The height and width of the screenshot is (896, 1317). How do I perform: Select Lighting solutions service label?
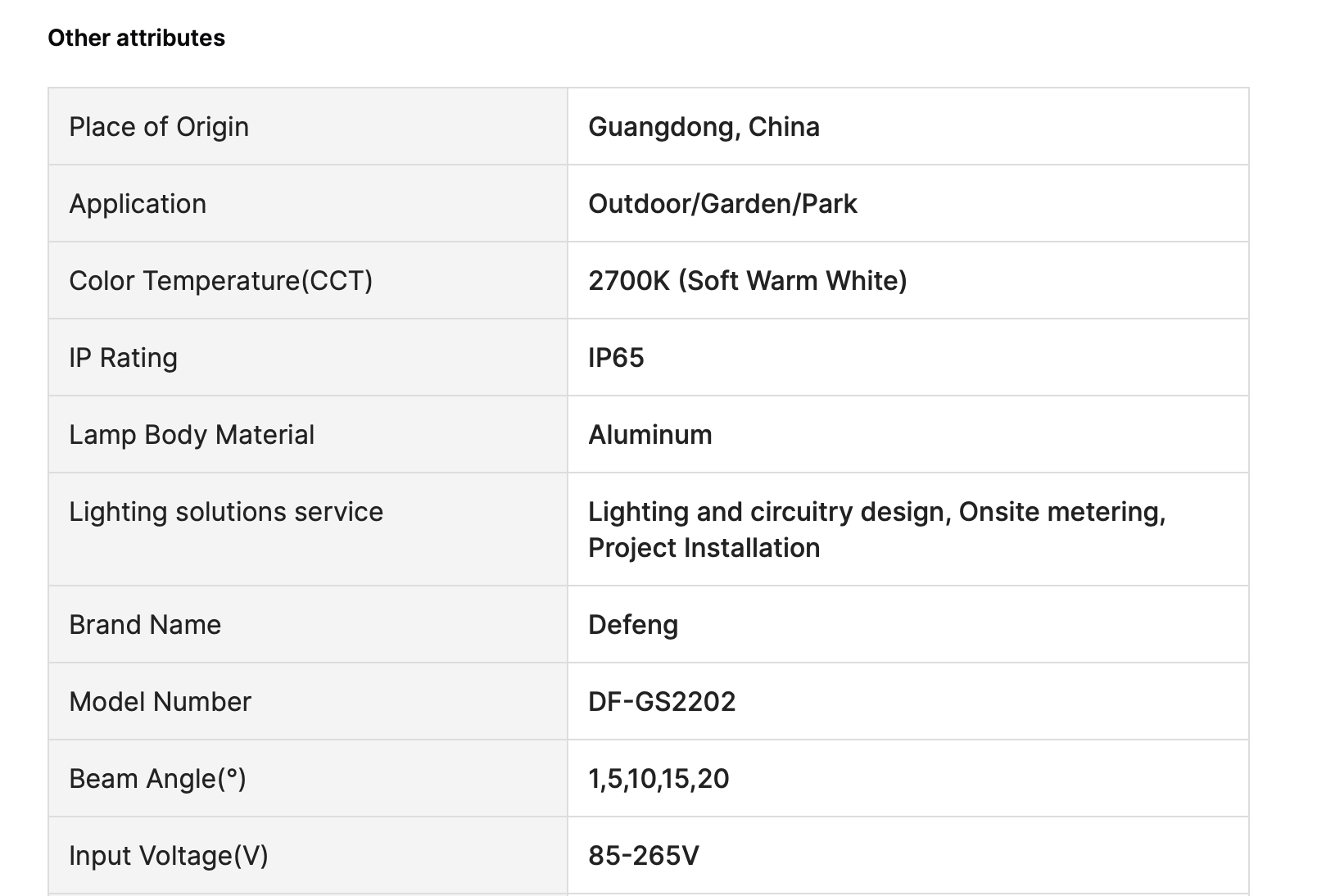(x=226, y=511)
